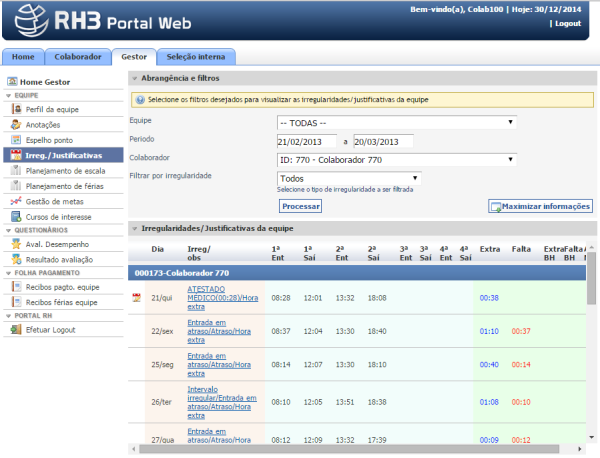Open Gestão de metas icon
This screenshot has width=600, height=458.
pyautogui.click(x=16, y=201)
